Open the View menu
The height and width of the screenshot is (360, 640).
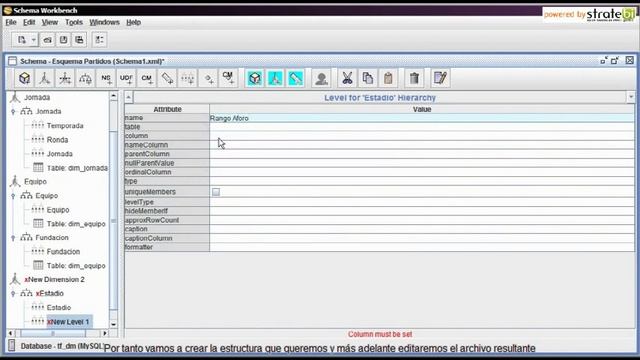point(50,22)
